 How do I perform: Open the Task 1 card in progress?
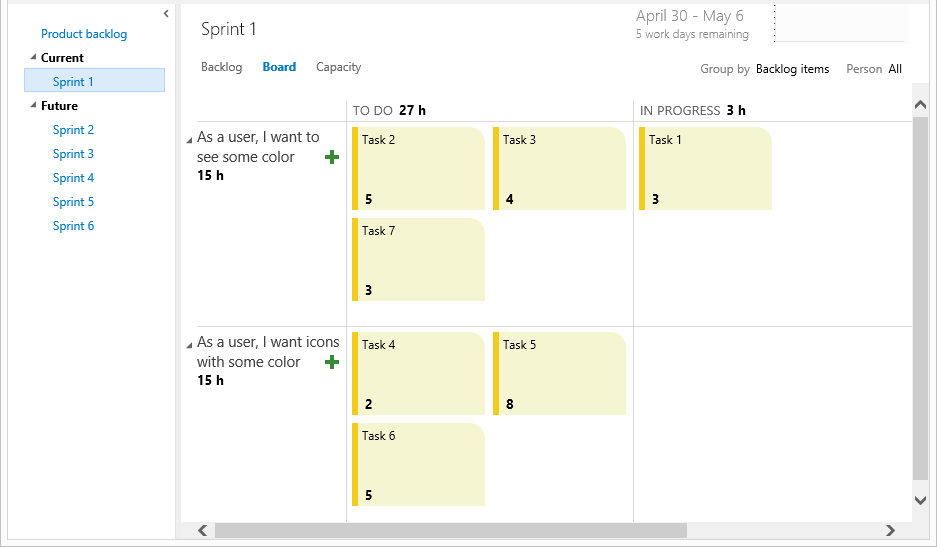point(705,169)
